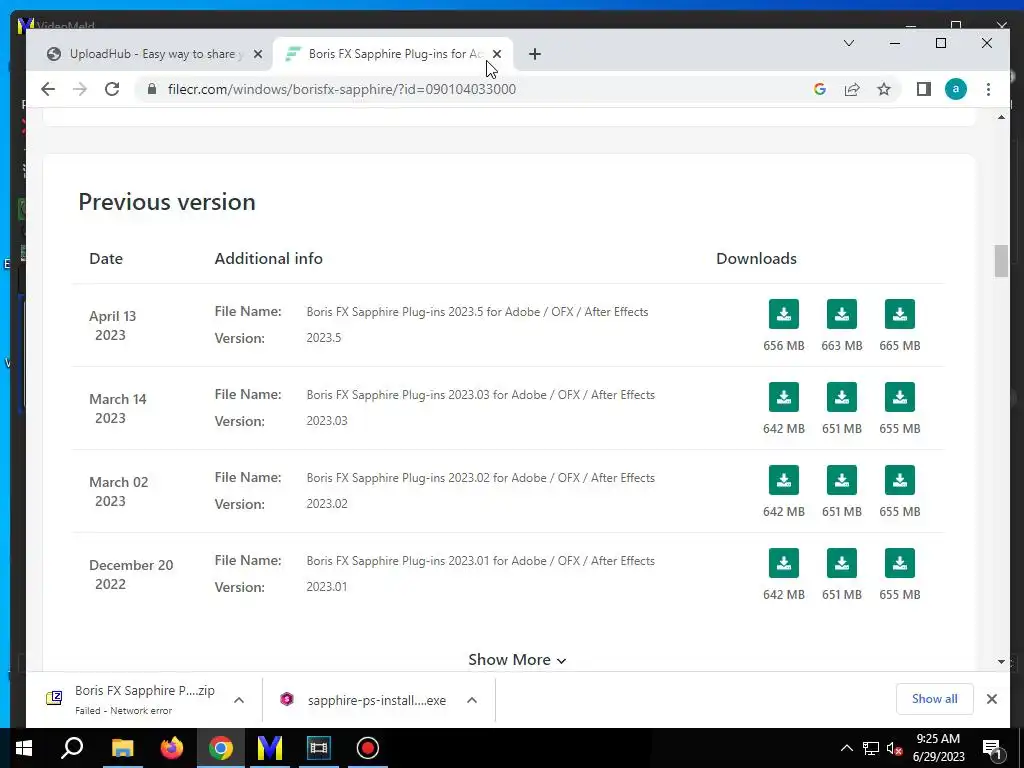Close the Boris FX Sapphire tab
Viewport: 1024px width, 768px height.
[x=497, y=54]
